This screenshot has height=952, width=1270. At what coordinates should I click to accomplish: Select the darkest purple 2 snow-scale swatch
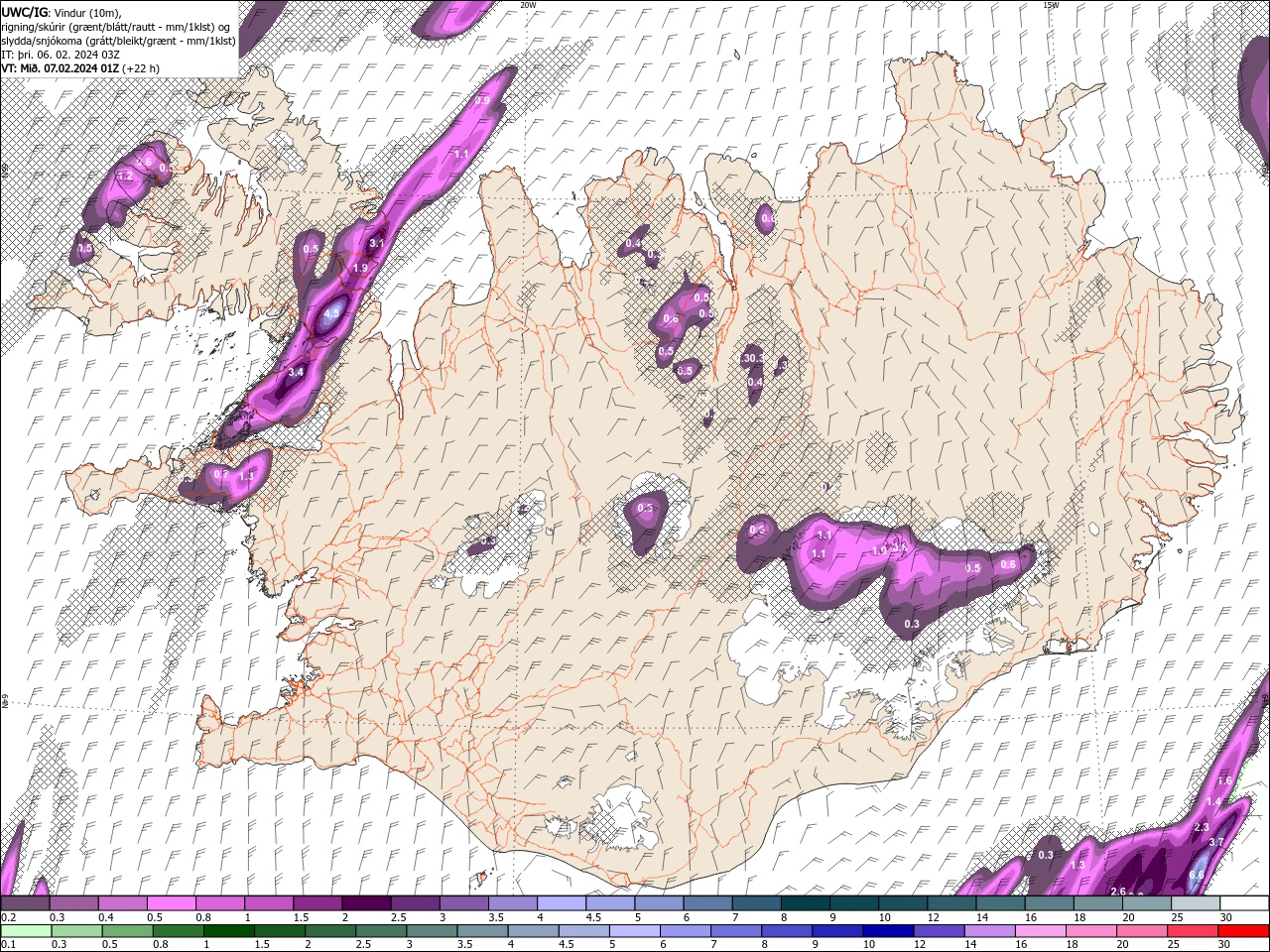pos(366,903)
